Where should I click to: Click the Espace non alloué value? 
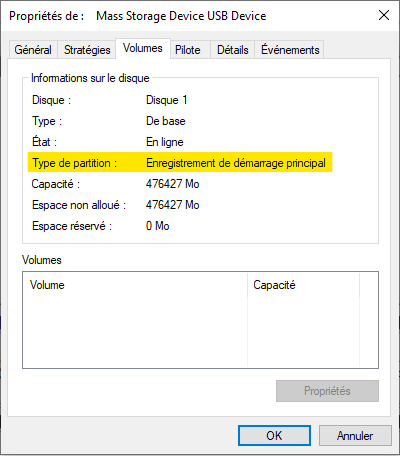tap(172, 205)
